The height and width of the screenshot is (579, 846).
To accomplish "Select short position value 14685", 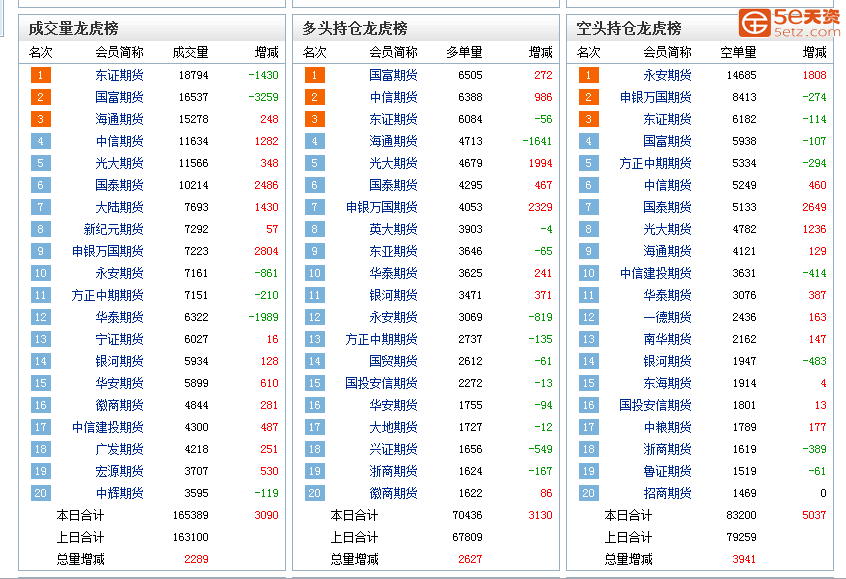I will tap(742, 75).
